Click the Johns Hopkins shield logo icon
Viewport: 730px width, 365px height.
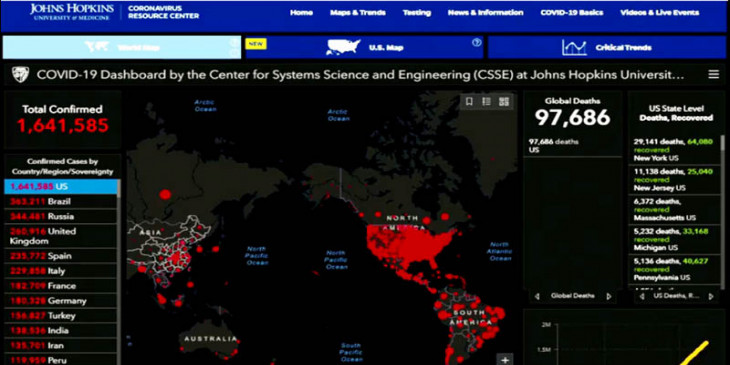[x=20, y=74]
